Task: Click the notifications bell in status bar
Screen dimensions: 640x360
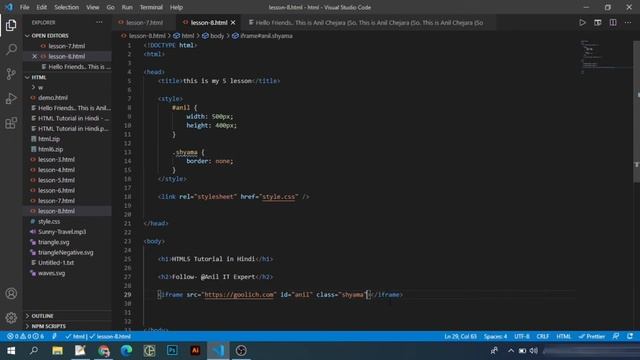Action: (x=630, y=336)
